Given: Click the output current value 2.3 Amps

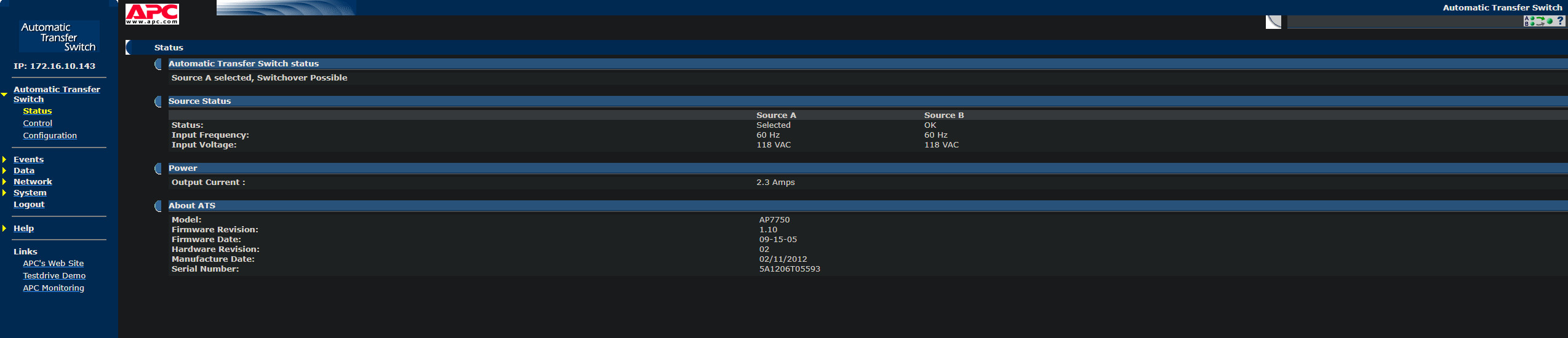Looking at the screenshot, I should pos(775,183).
